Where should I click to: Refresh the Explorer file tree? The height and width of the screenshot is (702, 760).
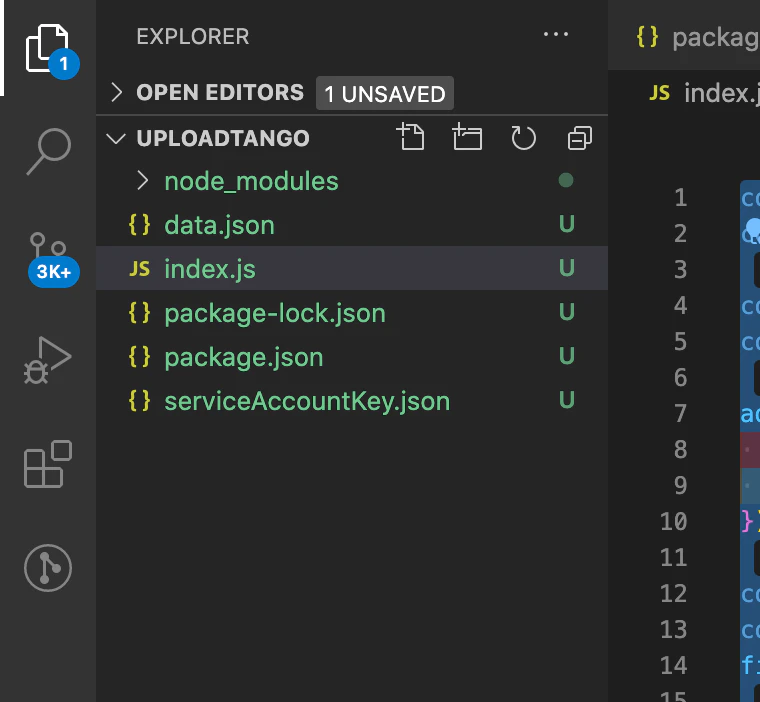pos(523,138)
